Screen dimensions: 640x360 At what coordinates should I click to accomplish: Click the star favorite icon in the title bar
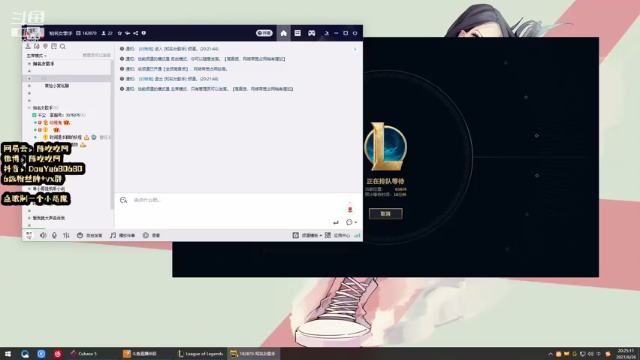click(120, 33)
